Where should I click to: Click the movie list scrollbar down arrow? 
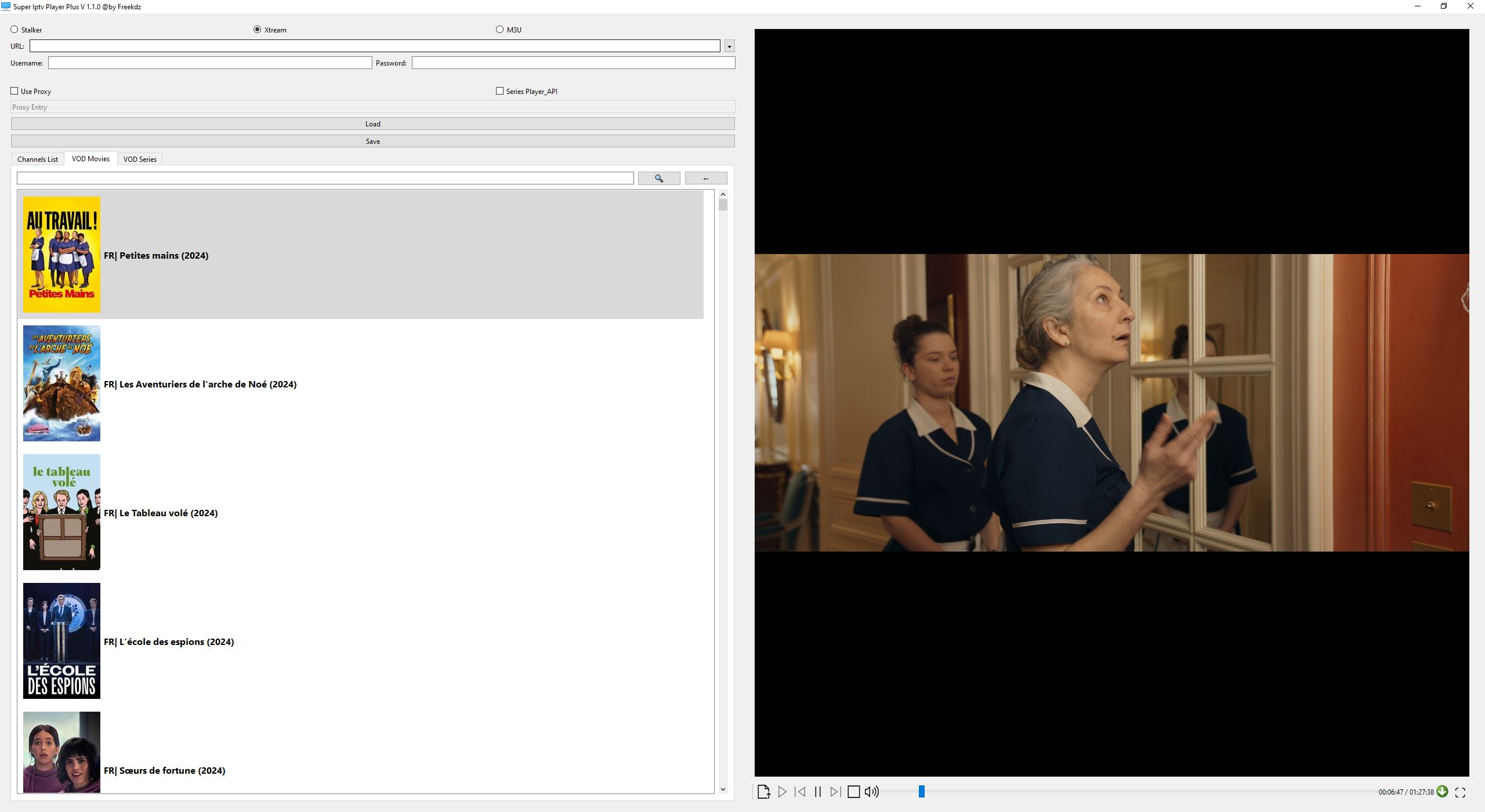click(723, 789)
